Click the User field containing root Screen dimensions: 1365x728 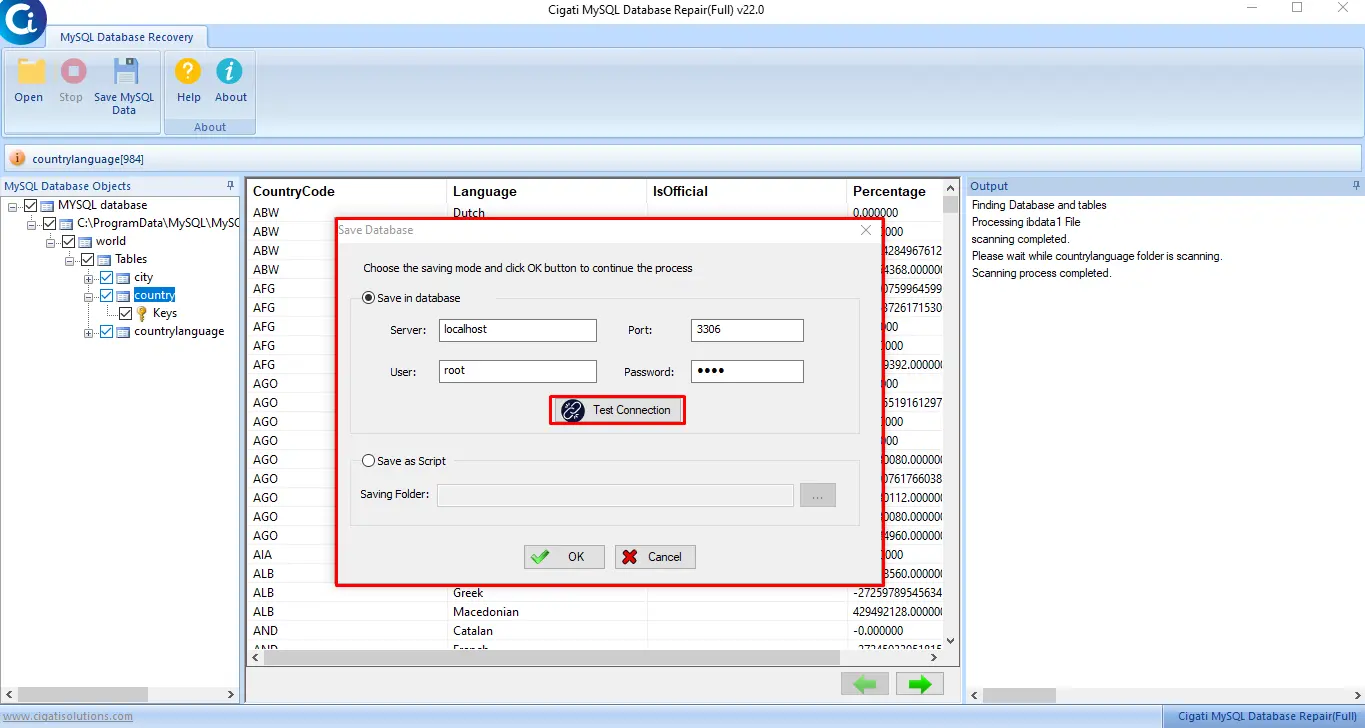click(x=518, y=371)
